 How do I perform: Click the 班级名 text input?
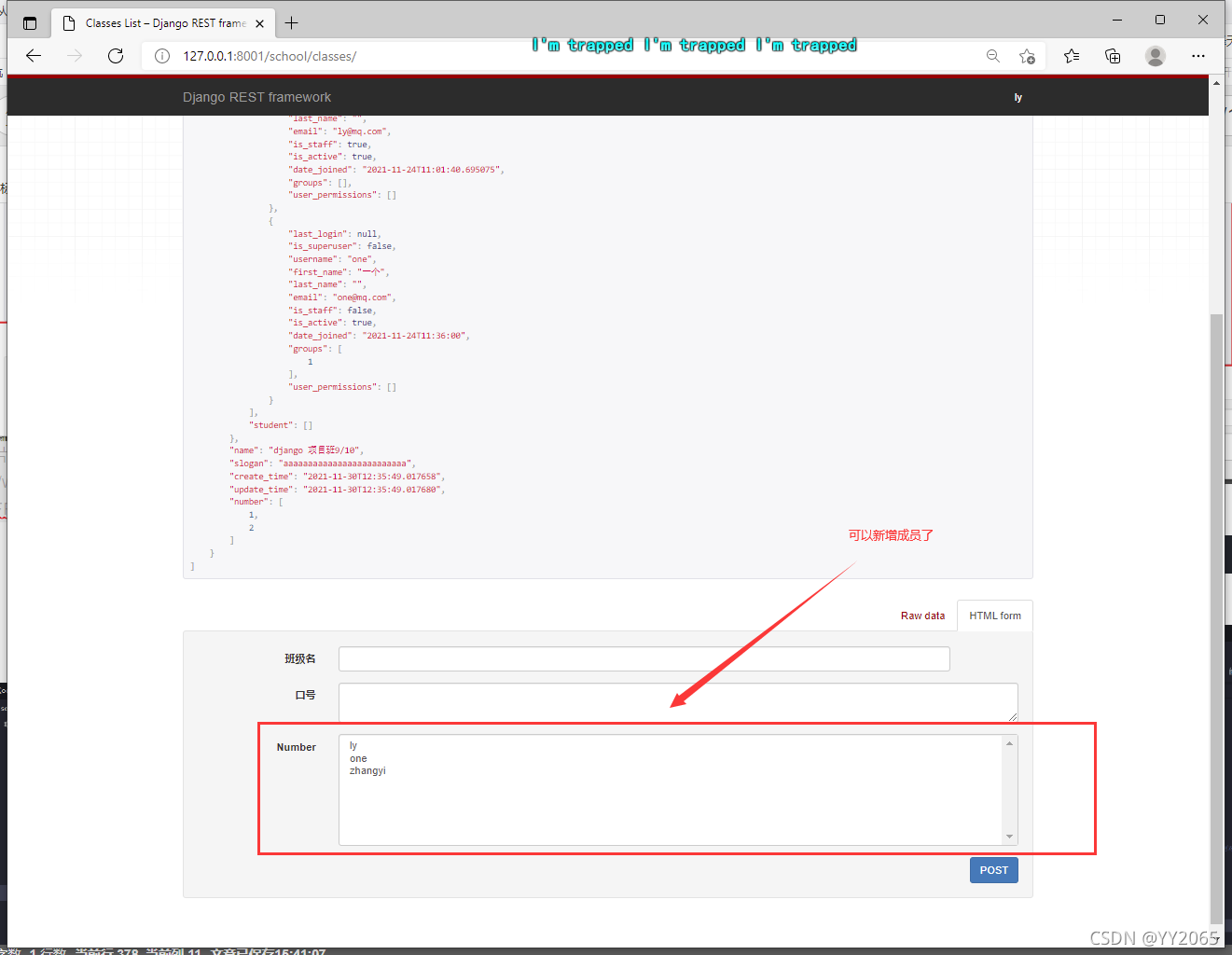[x=644, y=658]
